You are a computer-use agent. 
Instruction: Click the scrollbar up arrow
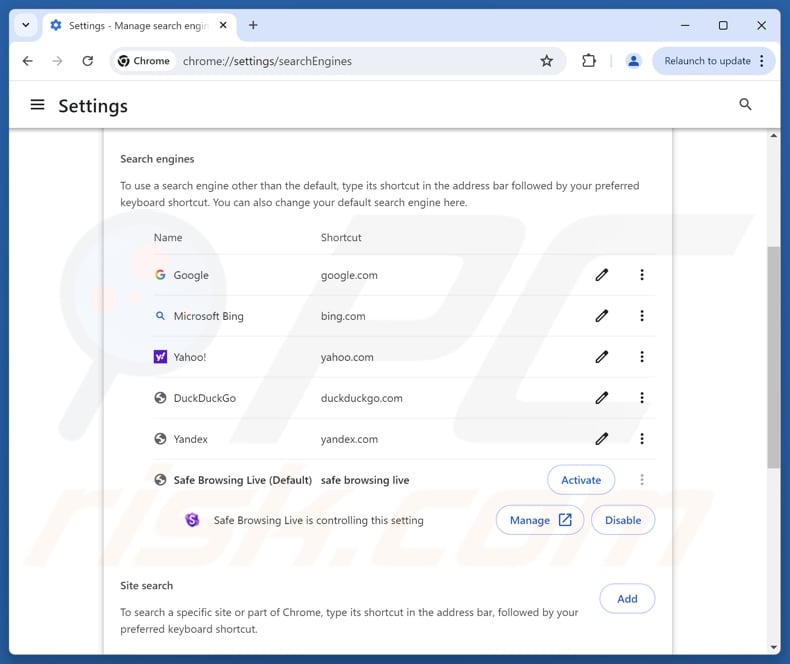coord(773,136)
